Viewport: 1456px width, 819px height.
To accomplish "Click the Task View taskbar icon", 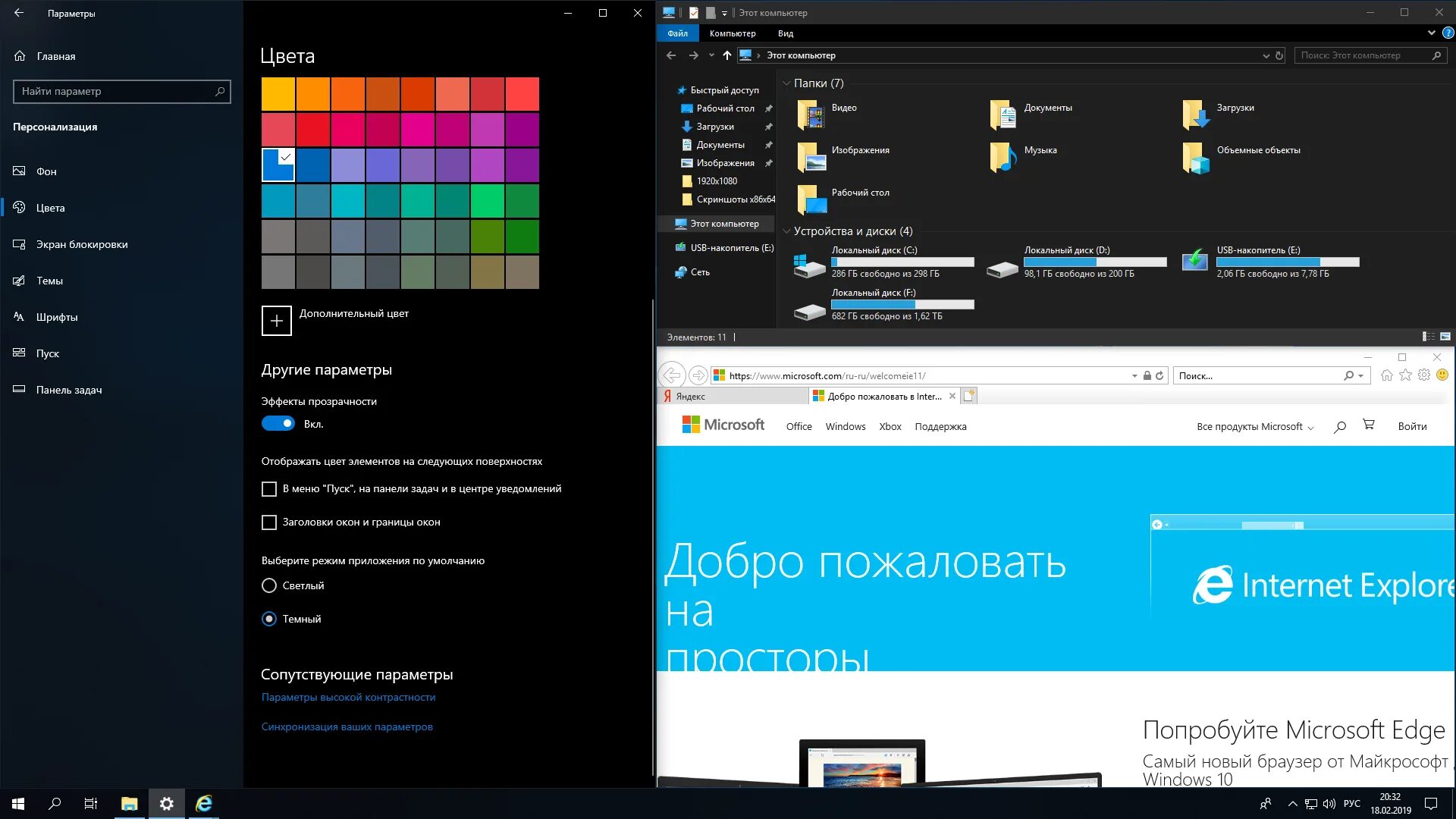I will click(x=90, y=804).
